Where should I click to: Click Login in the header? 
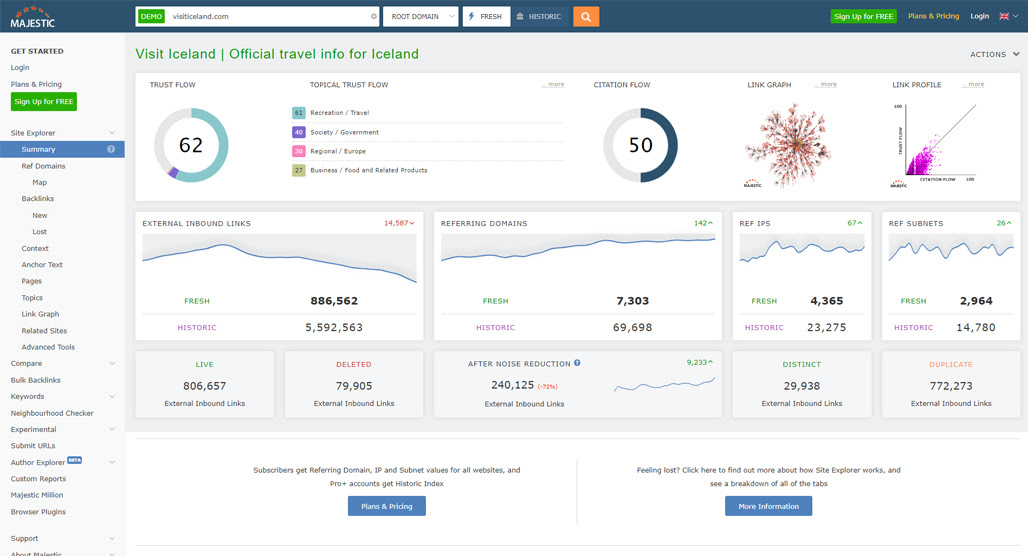click(979, 16)
